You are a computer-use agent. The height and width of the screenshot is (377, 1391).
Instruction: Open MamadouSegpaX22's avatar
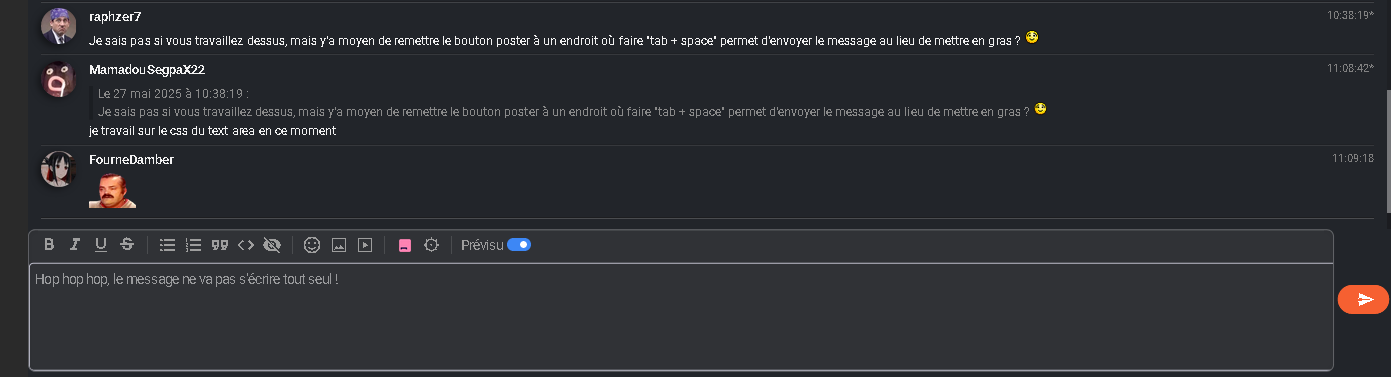click(x=58, y=80)
